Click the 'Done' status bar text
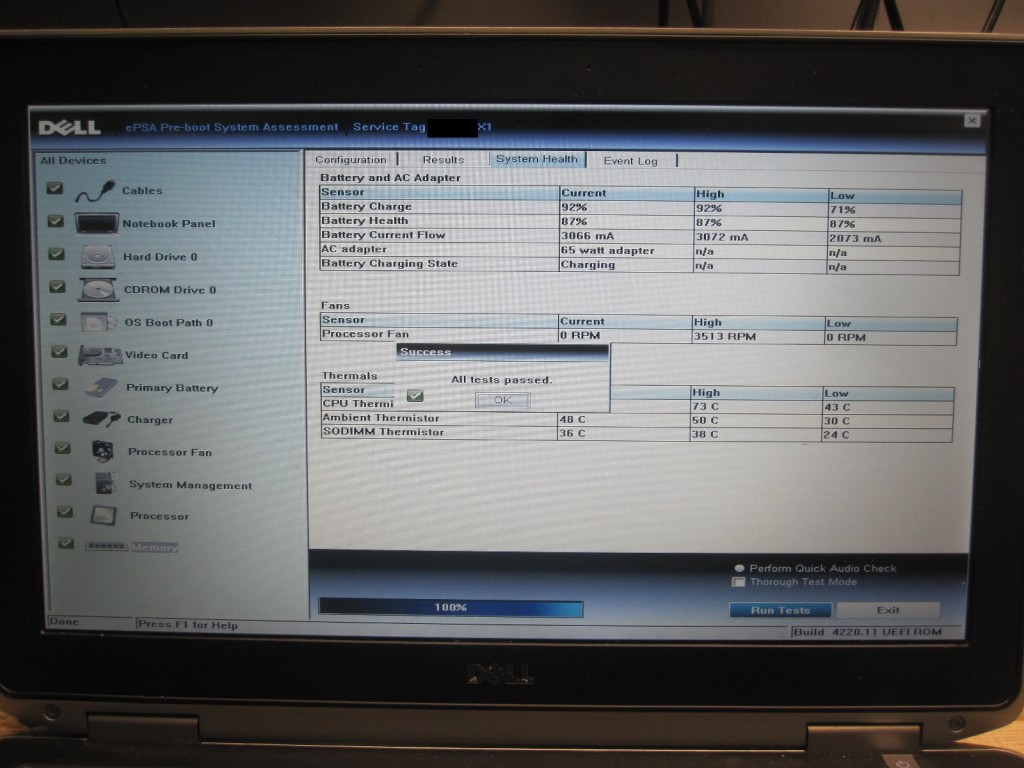The height and width of the screenshot is (768, 1024). pos(64,622)
